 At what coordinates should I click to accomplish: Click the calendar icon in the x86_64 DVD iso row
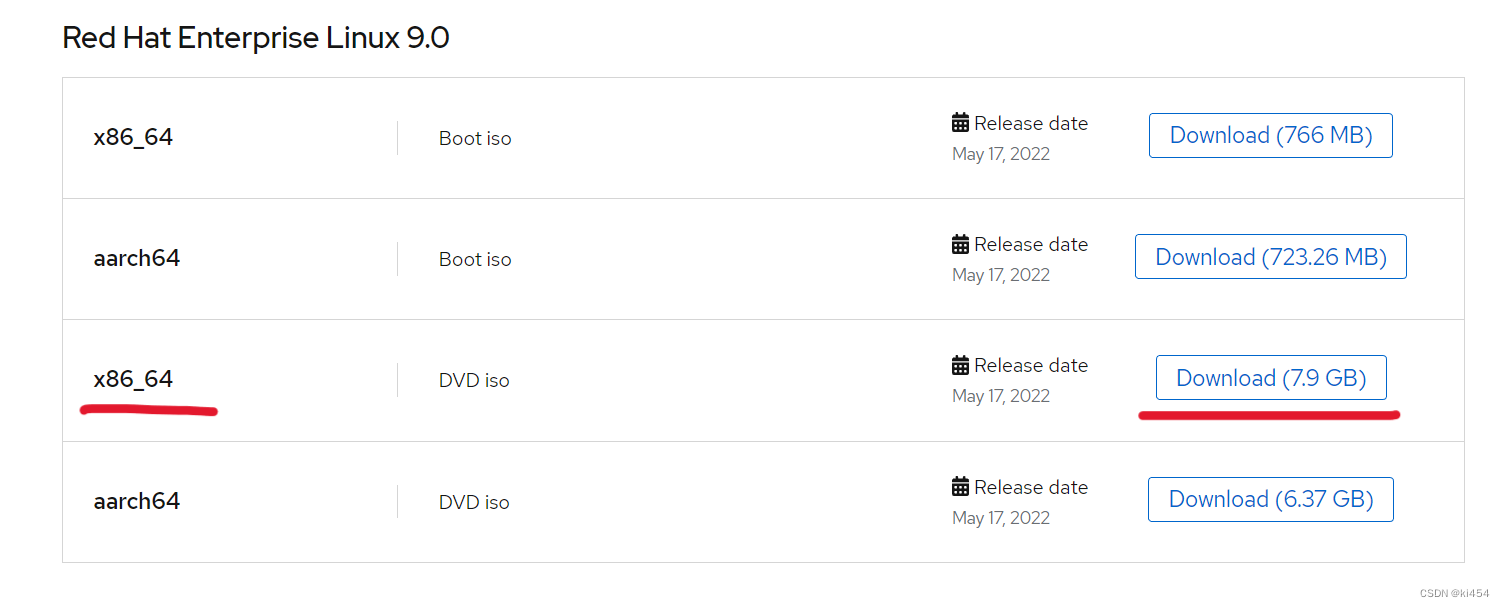point(960,365)
